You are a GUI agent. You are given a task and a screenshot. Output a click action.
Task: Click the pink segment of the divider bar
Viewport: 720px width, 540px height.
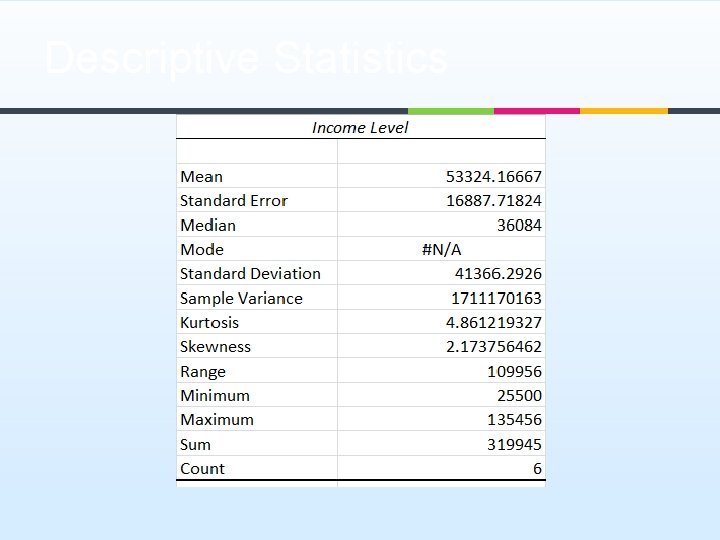[x=537, y=110]
